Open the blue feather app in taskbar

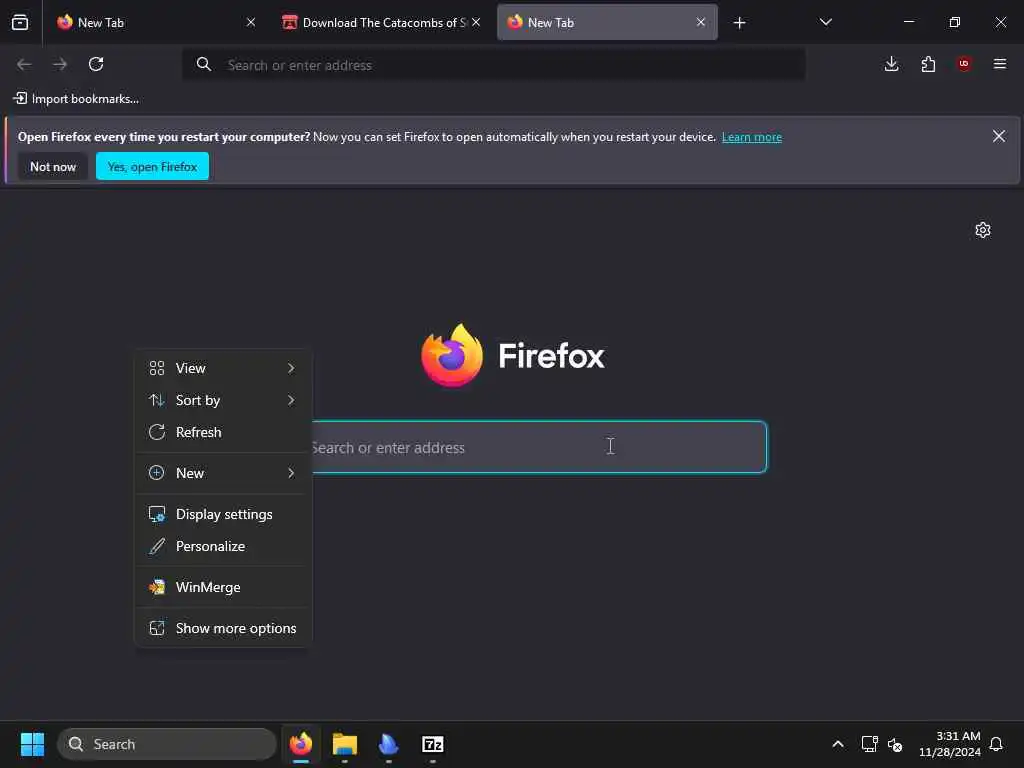[389, 744]
